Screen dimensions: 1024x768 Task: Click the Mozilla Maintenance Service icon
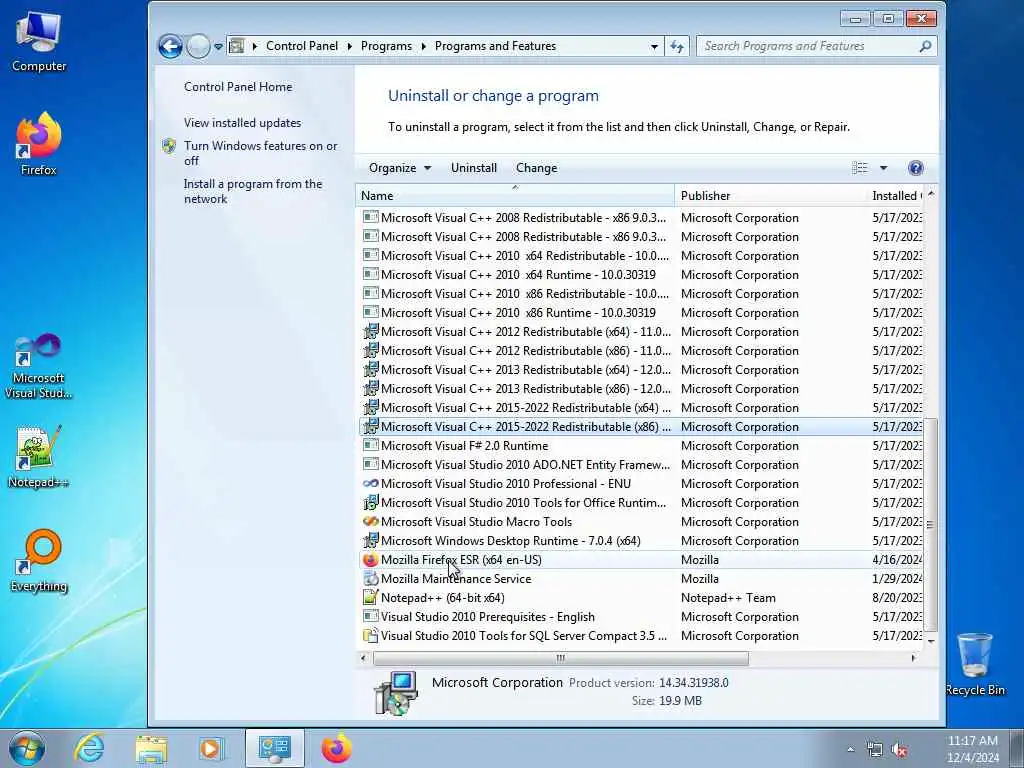370,579
